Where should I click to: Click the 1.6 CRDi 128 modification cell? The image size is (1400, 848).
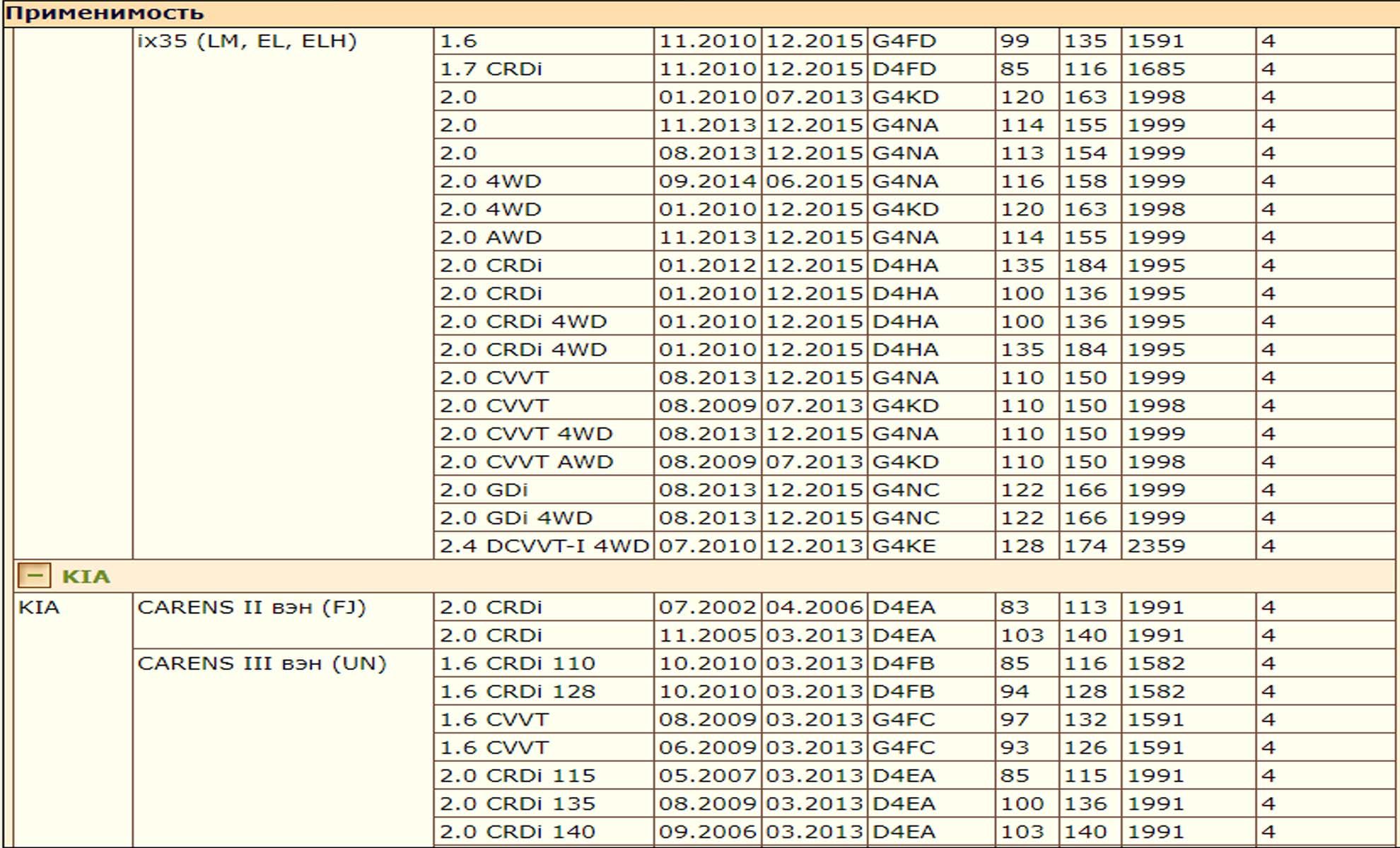tap(517, 692)
